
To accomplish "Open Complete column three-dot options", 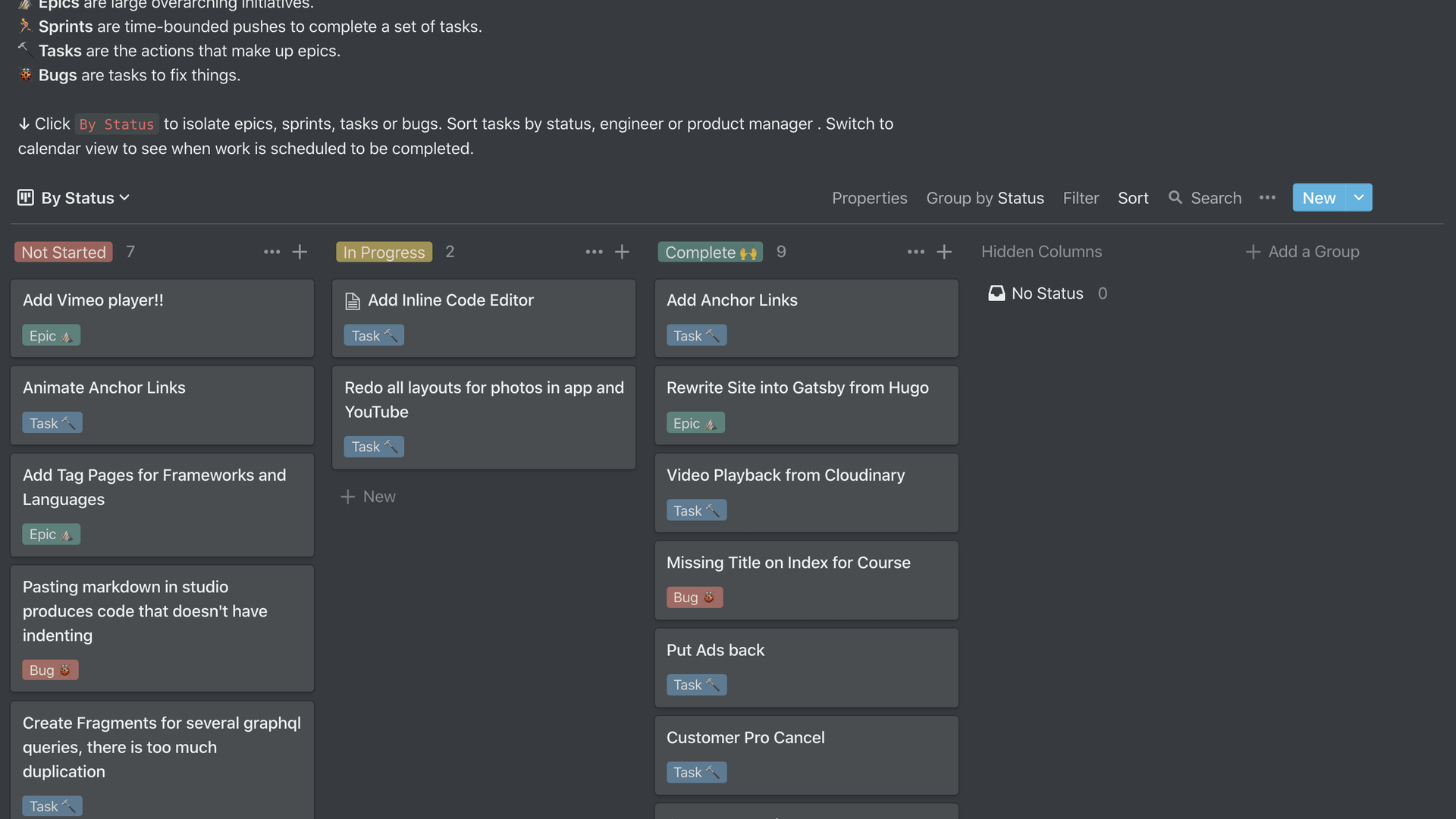I will click(x=915, y=252).
